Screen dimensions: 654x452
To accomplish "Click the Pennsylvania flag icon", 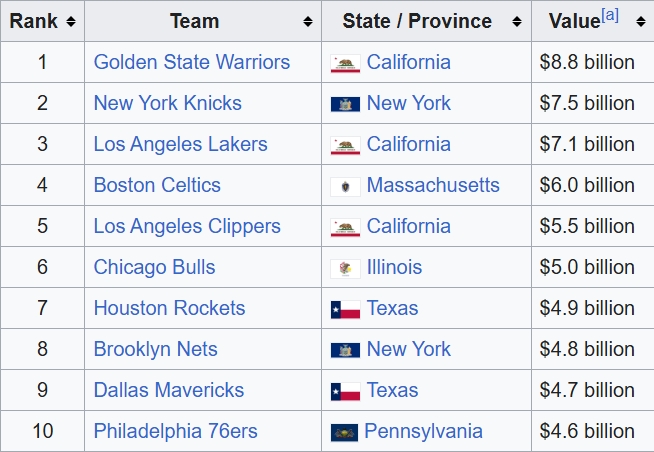I will click(x=344, y=432).
